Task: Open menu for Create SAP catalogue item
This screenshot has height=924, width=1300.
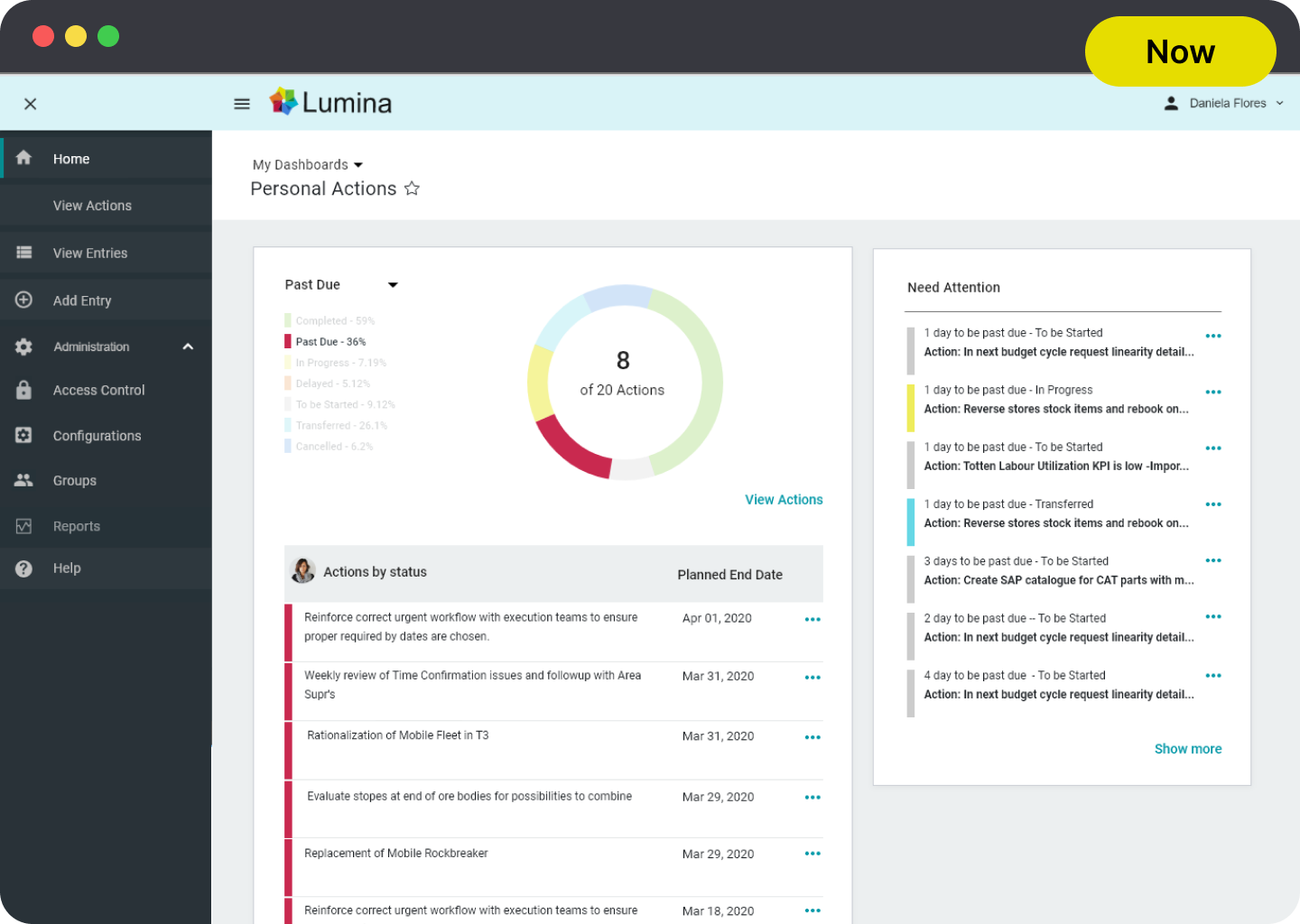Action: [1213, 559]
